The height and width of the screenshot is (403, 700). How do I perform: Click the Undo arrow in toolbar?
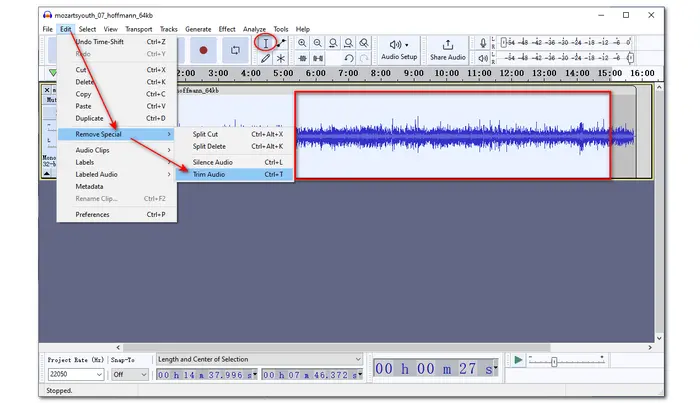point(347,59)
